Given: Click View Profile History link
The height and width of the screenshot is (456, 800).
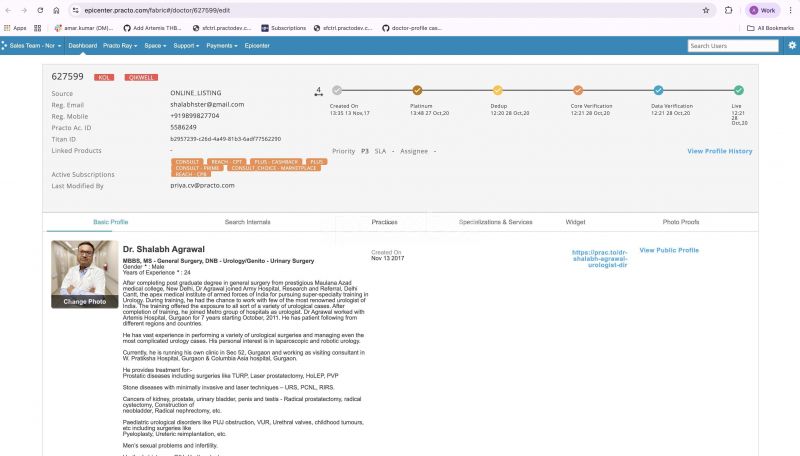Looking at the screenshot, I should (x=719, y=151).
